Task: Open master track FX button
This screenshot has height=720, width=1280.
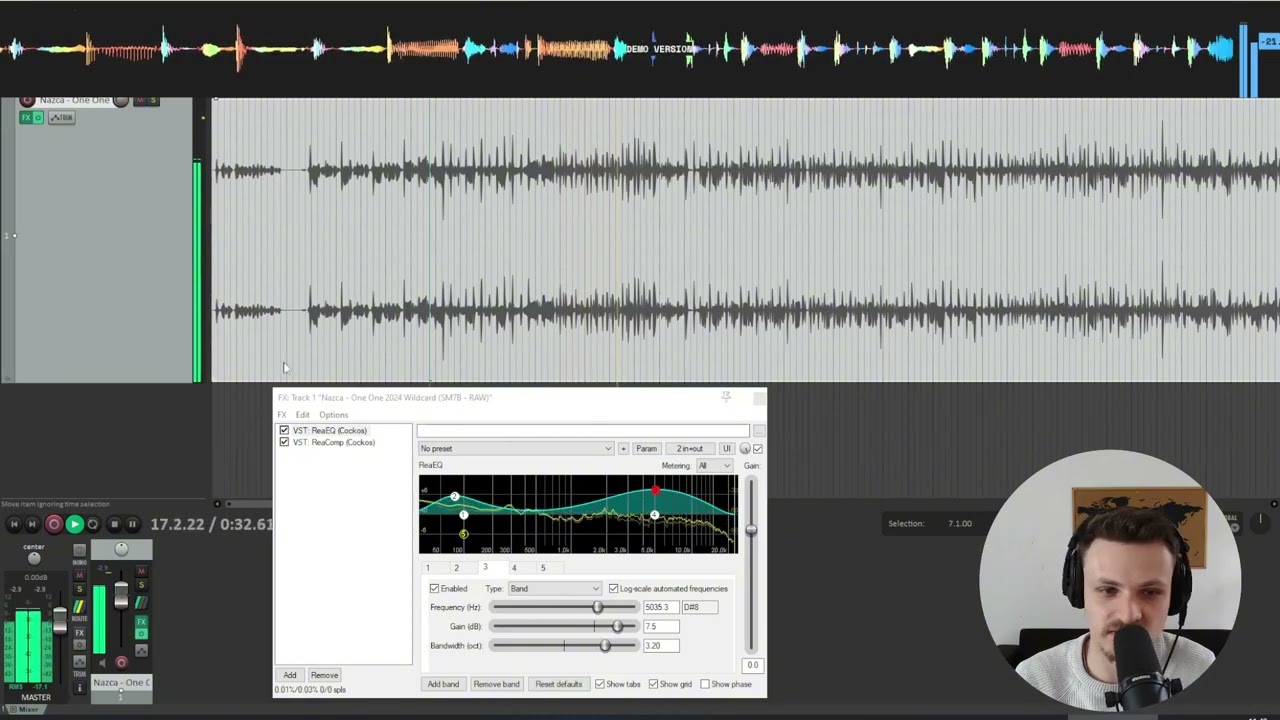Action: coord(79,633)
